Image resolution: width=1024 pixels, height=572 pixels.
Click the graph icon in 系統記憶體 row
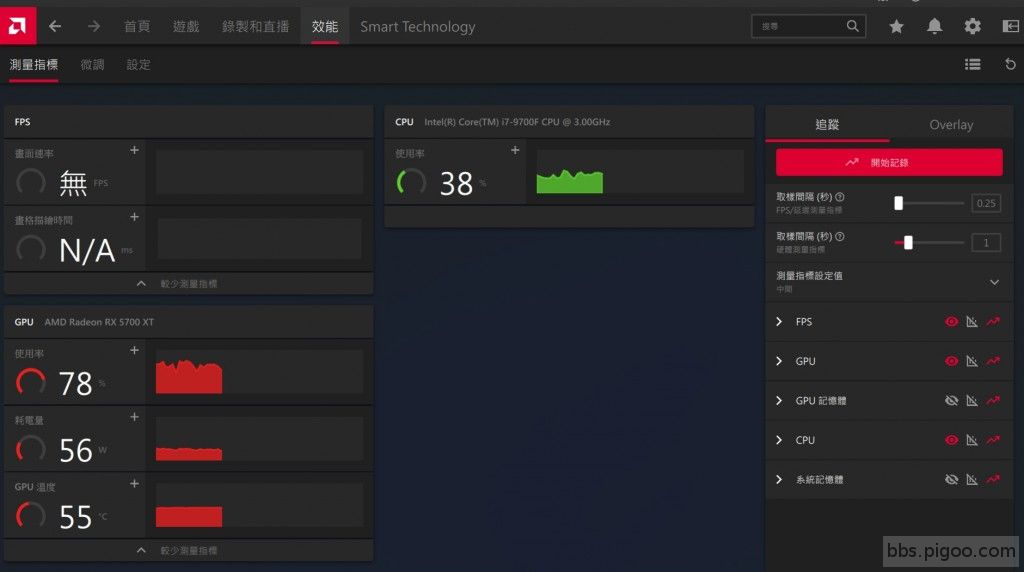click(x=972, y=479)
